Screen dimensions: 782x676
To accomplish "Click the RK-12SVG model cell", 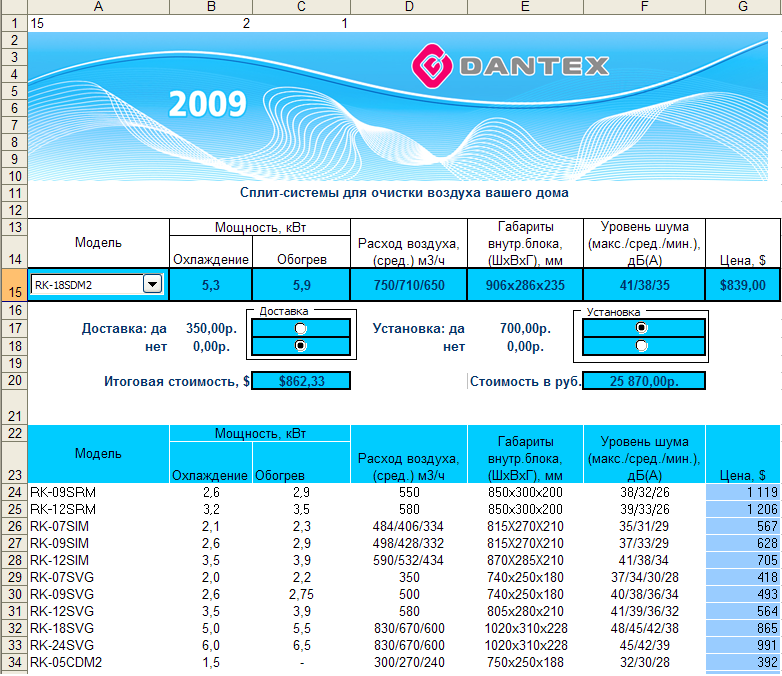I will coord(98,611).
